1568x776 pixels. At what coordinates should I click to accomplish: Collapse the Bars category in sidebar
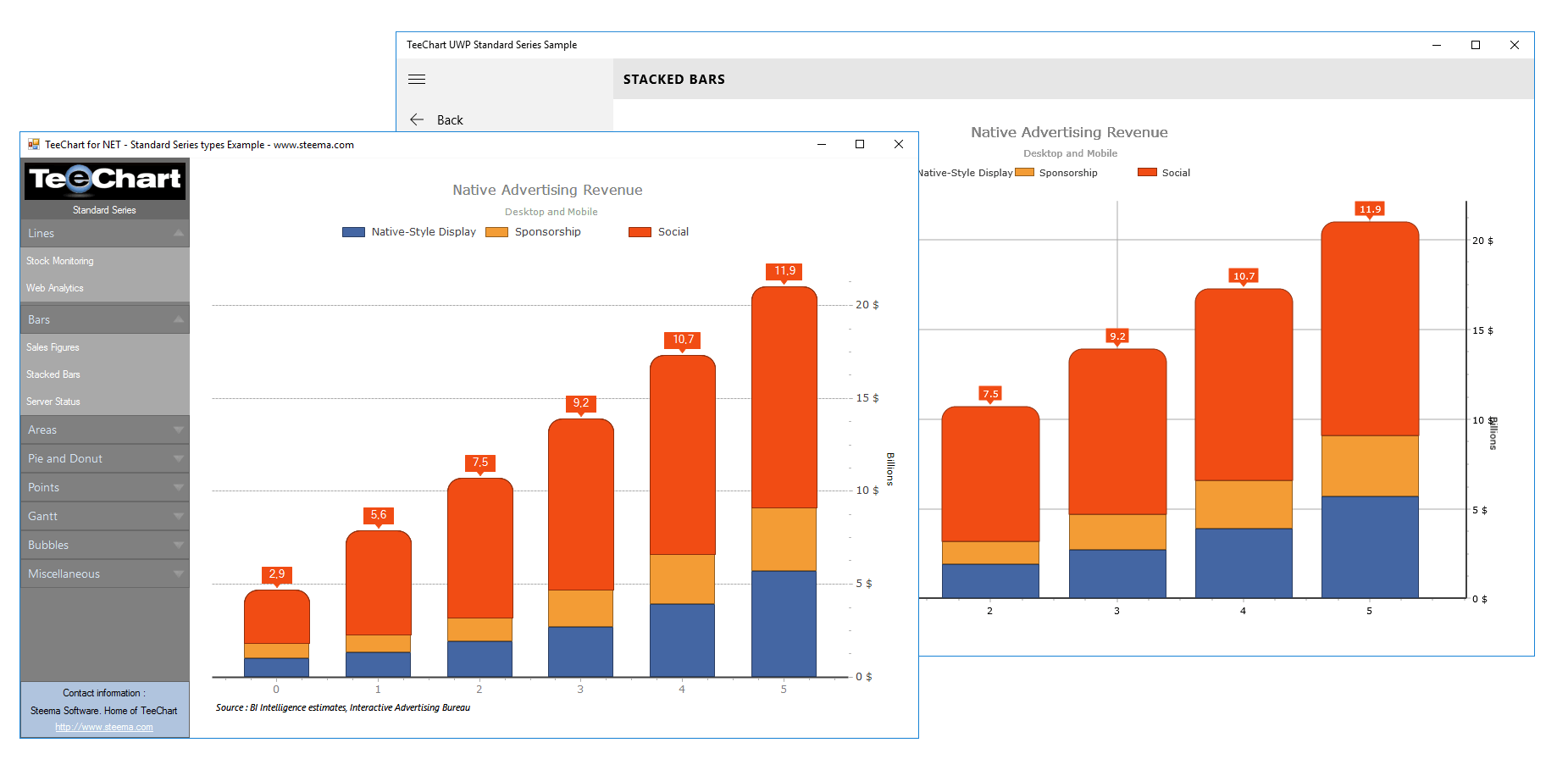(103, 319)
